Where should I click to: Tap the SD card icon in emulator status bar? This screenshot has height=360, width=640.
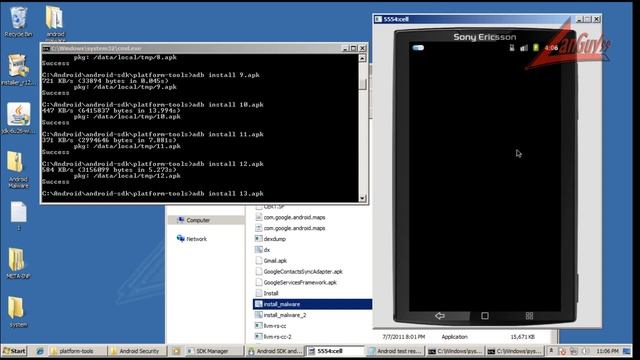point(512,48)
